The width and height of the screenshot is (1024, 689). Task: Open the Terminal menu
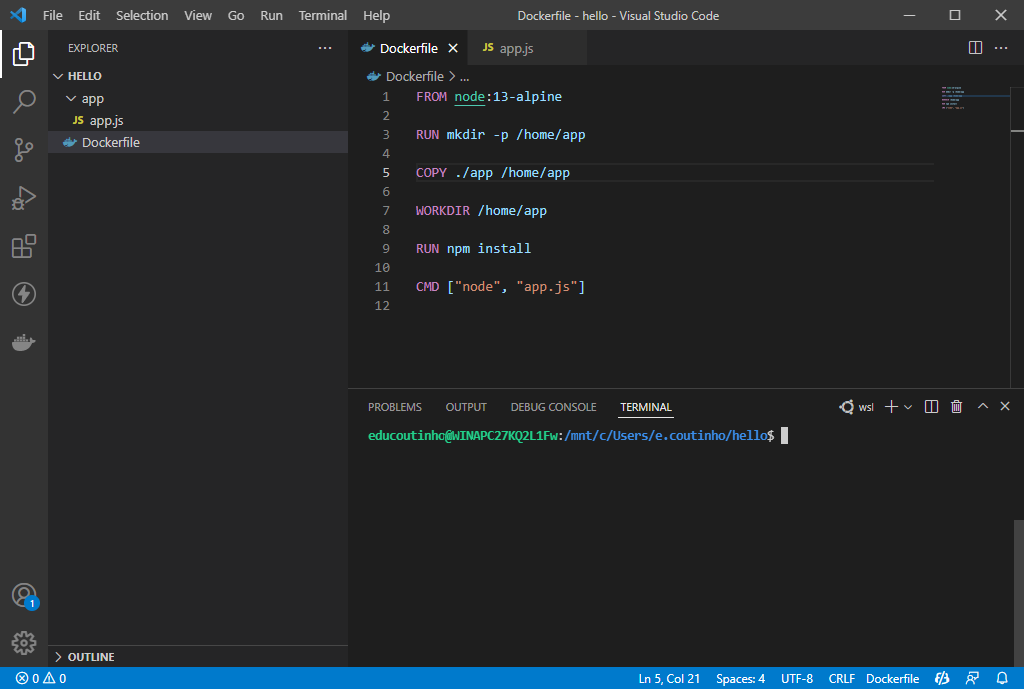pos(323,15)
